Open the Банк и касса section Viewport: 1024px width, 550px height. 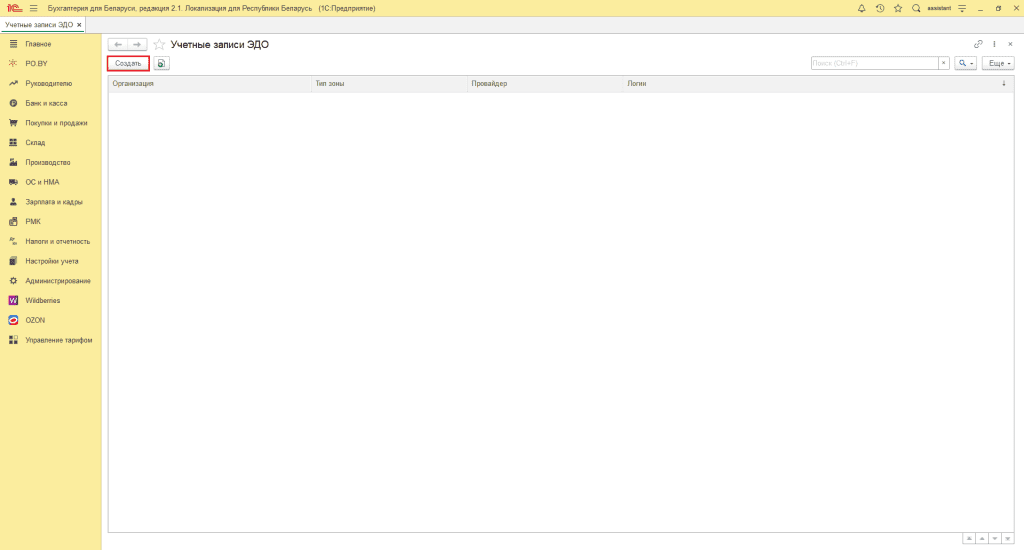coord(46,103)
